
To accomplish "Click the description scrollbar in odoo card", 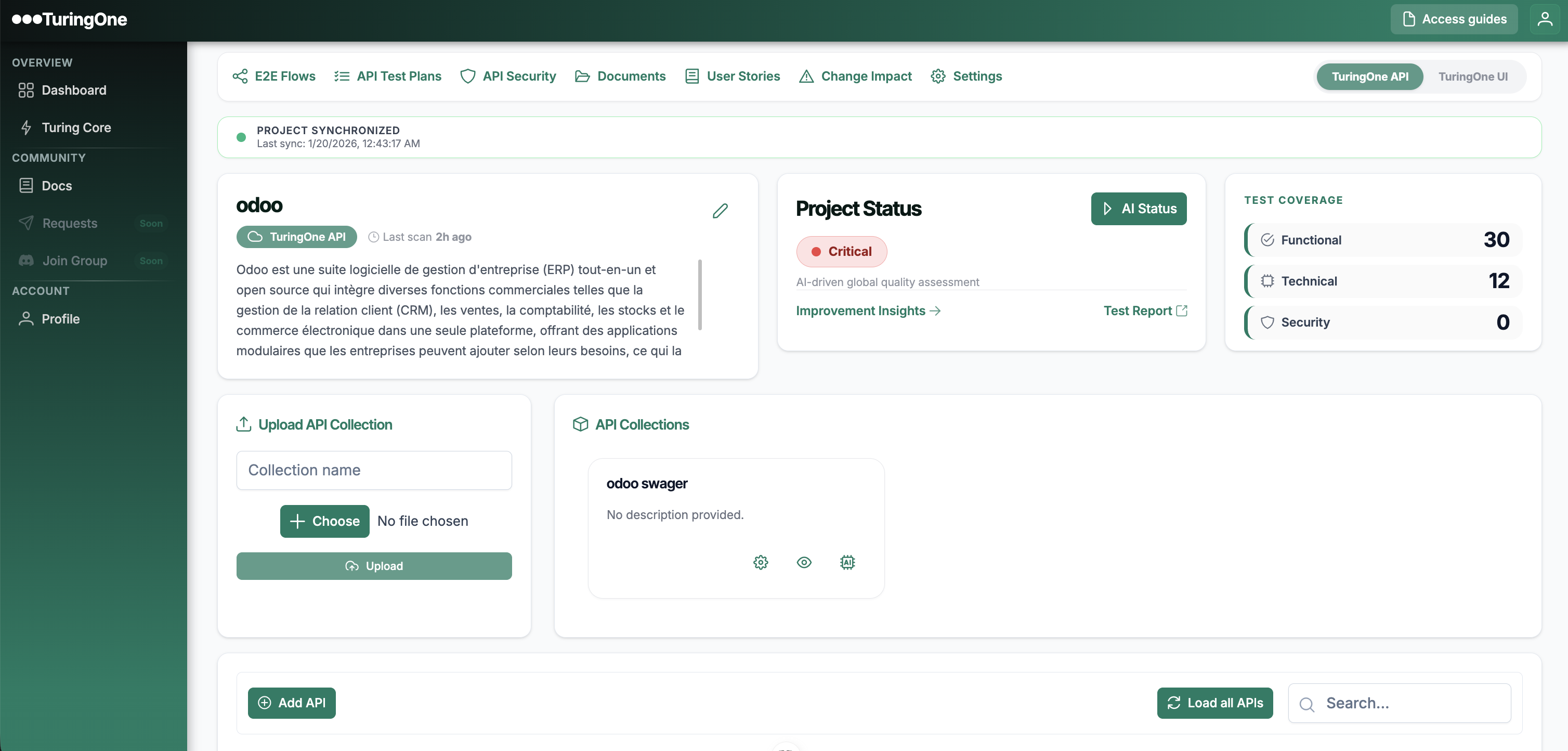I will (x=700, y=295).
